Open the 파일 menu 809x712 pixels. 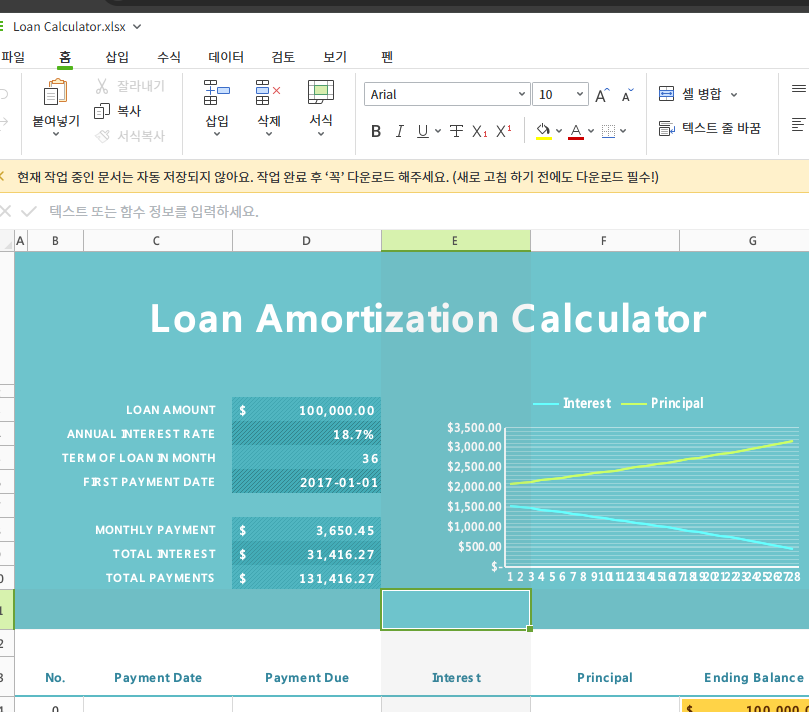tap(13, 57)
